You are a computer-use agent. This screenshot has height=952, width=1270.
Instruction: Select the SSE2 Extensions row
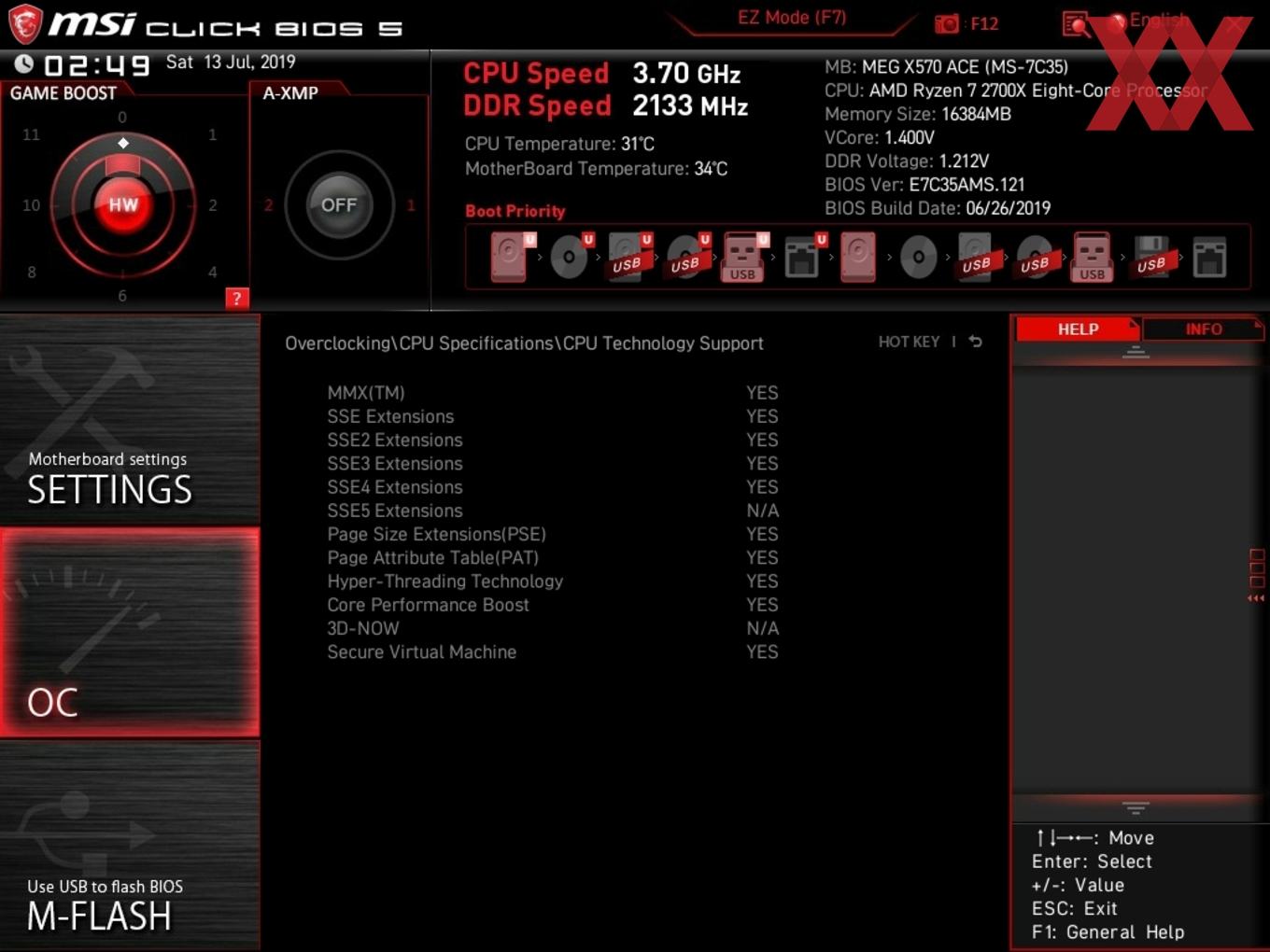(x=553, y=440)
